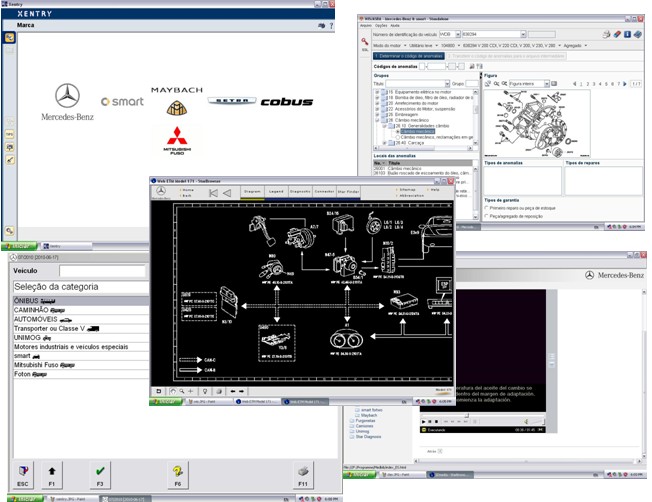The height and width of the screenshot is (502, 652).
Task: Open the Diagnostic tab in Web ETM
Action: (300, 192)
